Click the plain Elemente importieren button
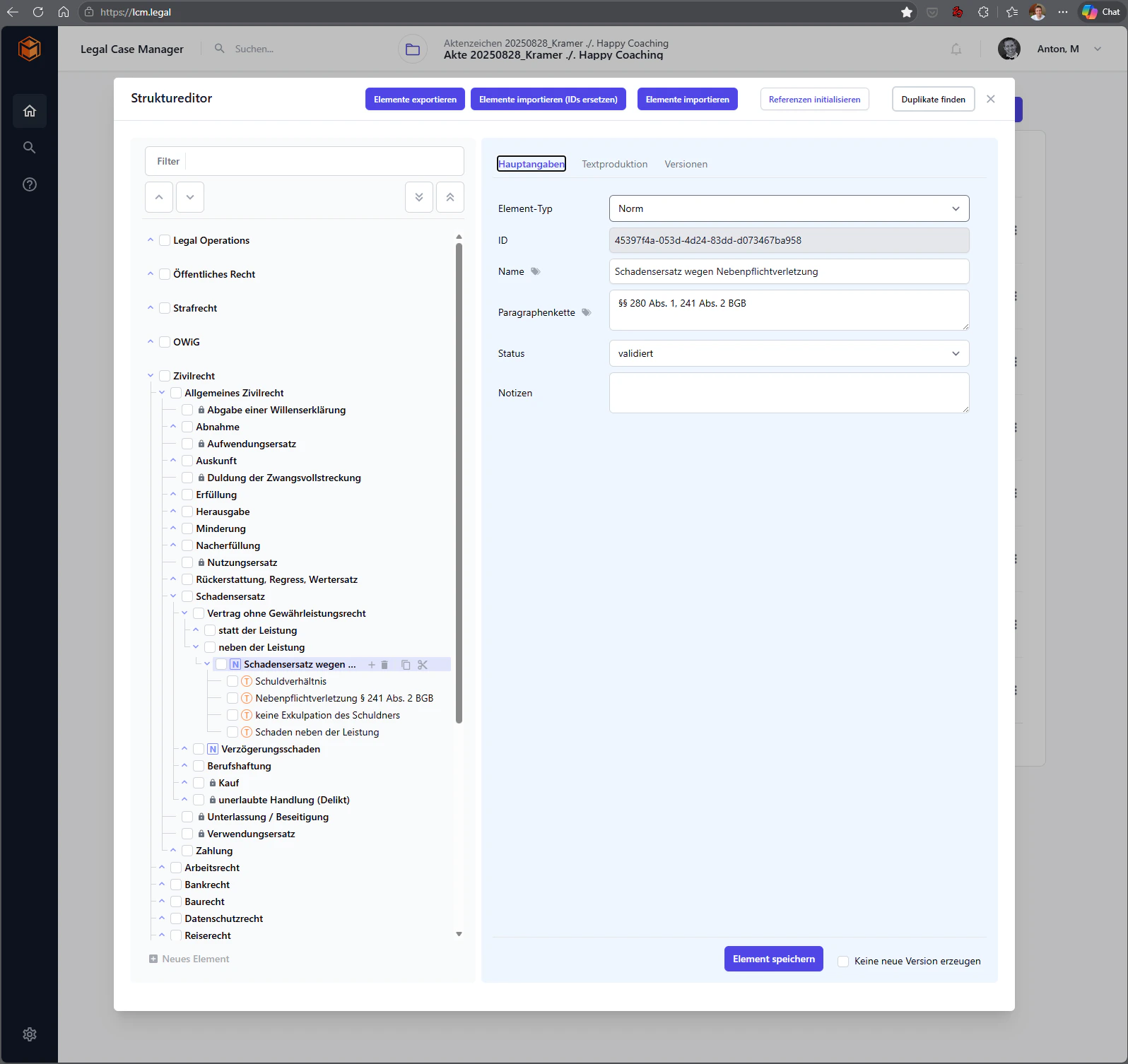Screen dimensions: 1128x1064 click(687, 99)
